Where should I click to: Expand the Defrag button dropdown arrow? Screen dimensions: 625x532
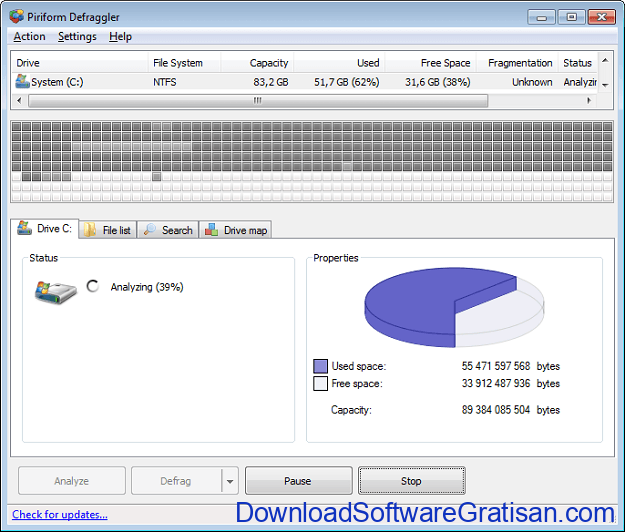(x=230, y=481)
